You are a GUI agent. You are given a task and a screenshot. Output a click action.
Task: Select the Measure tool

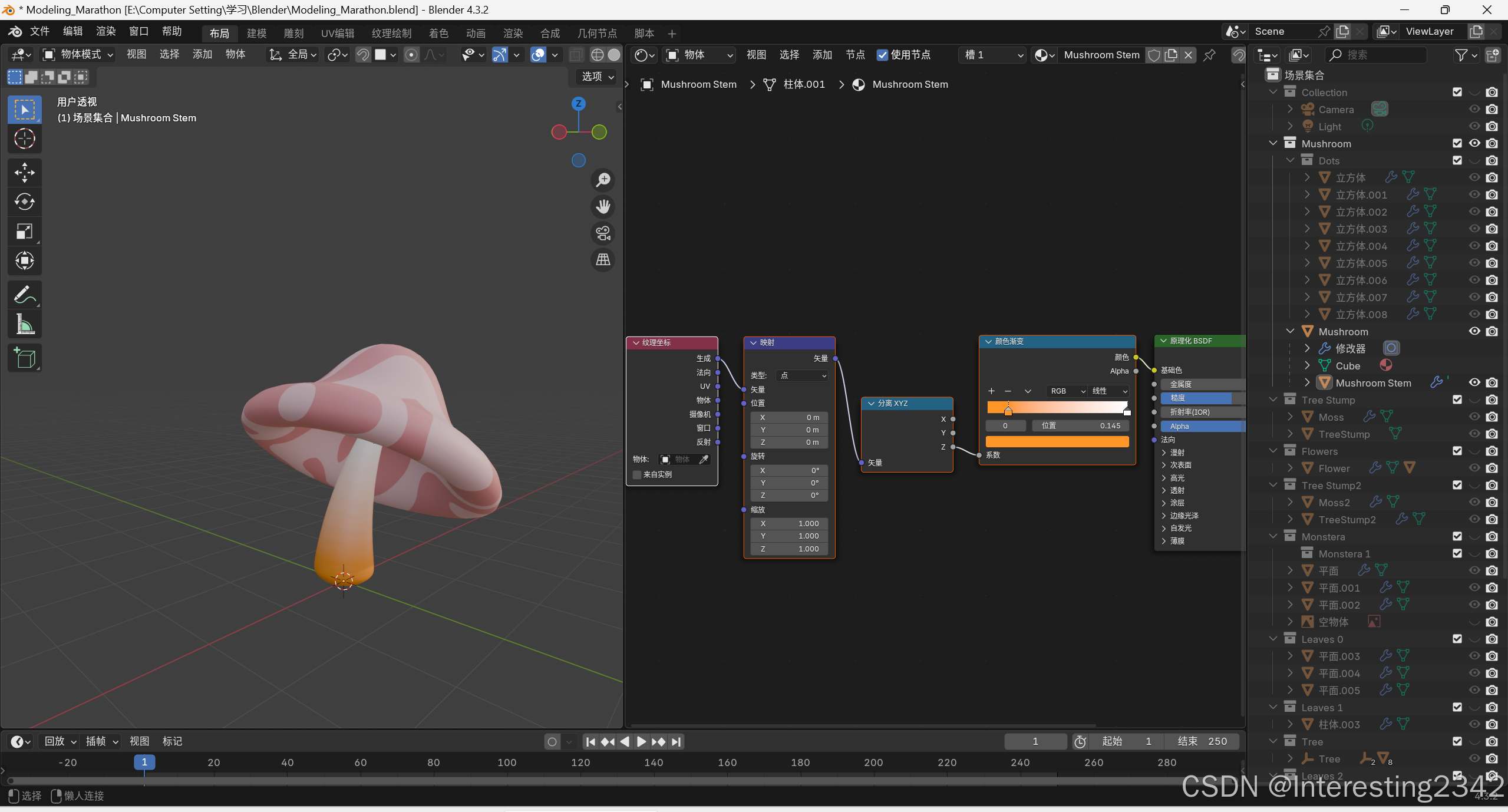[x=24, y=324]
